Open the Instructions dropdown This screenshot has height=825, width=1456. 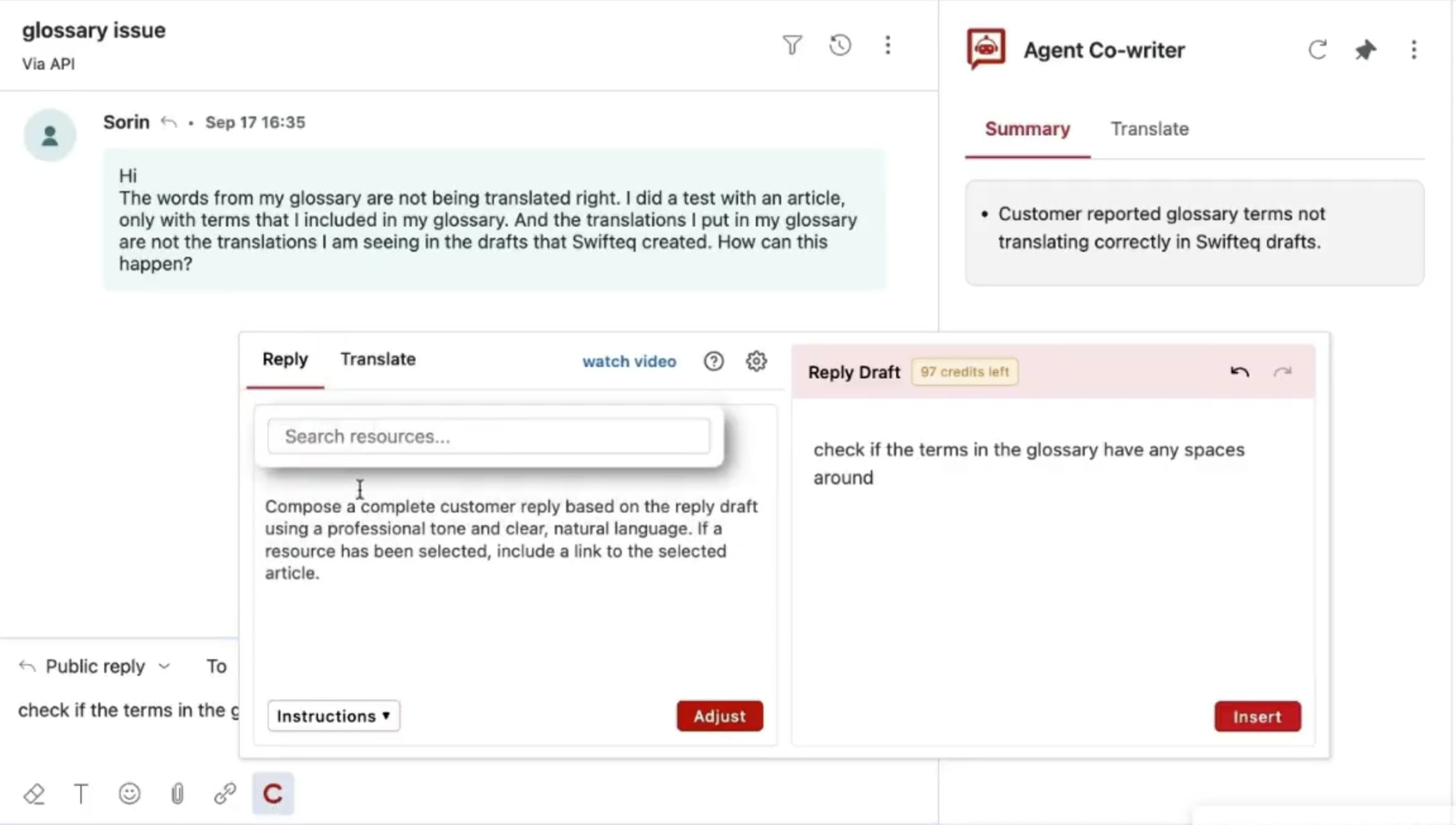pos(333,716)
